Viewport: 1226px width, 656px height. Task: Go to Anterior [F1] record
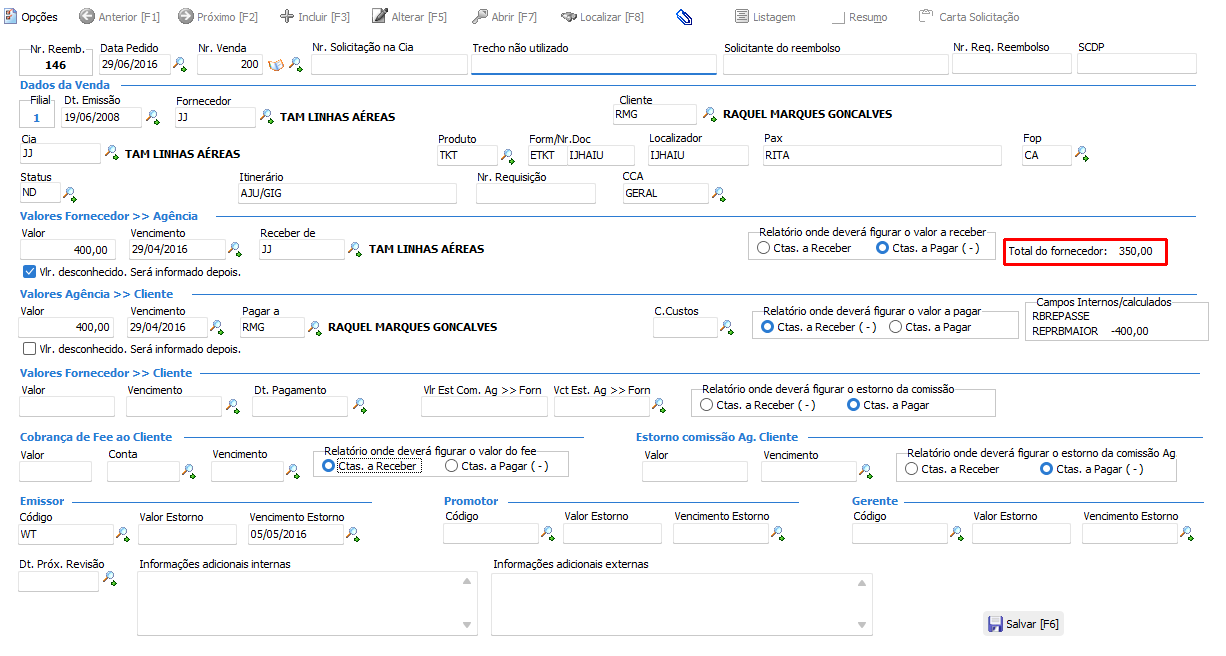(119, 17)
